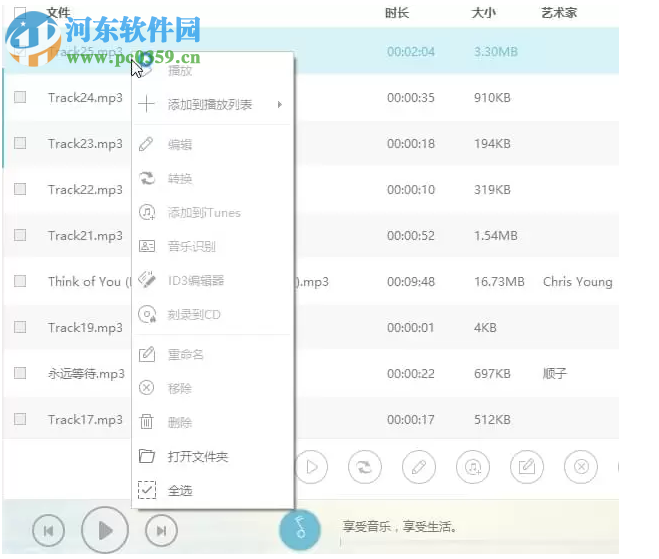Select the Track19.mp3 file name
Image resolution: width=659 pixels, height=559 pixels.
coord(85,328)
